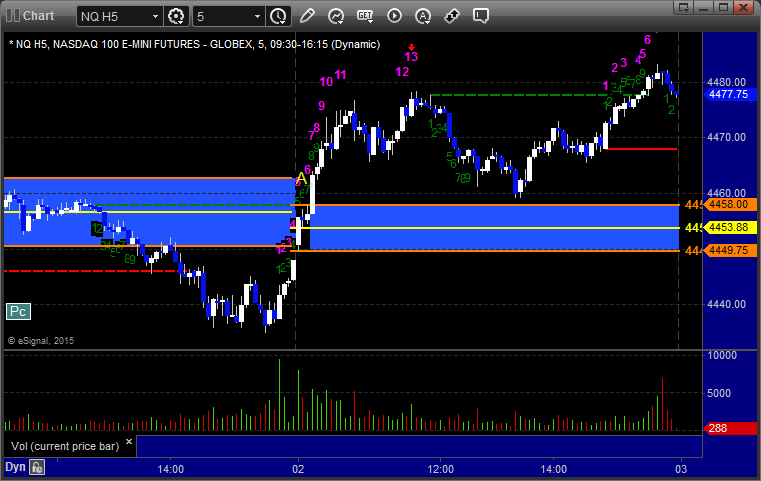Start bar replay play button

coord(394,16)
